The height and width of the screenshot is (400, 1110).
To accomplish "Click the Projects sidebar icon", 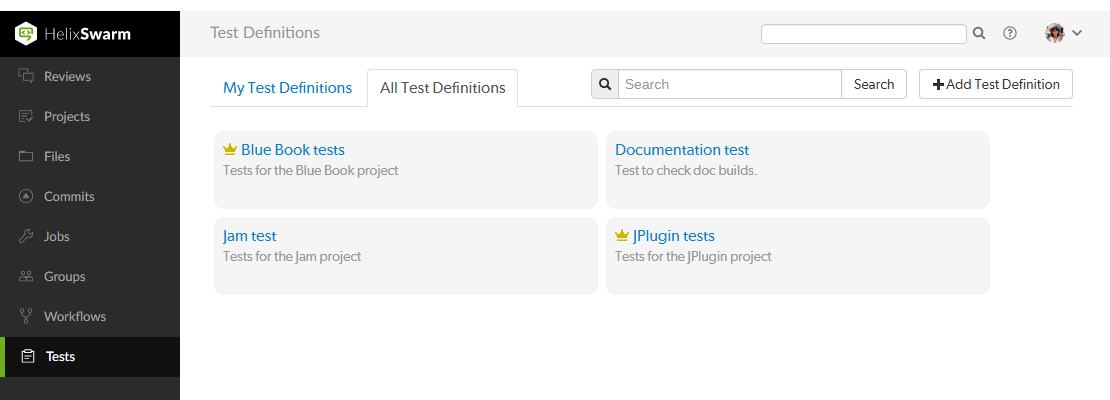I will [26, 116].
